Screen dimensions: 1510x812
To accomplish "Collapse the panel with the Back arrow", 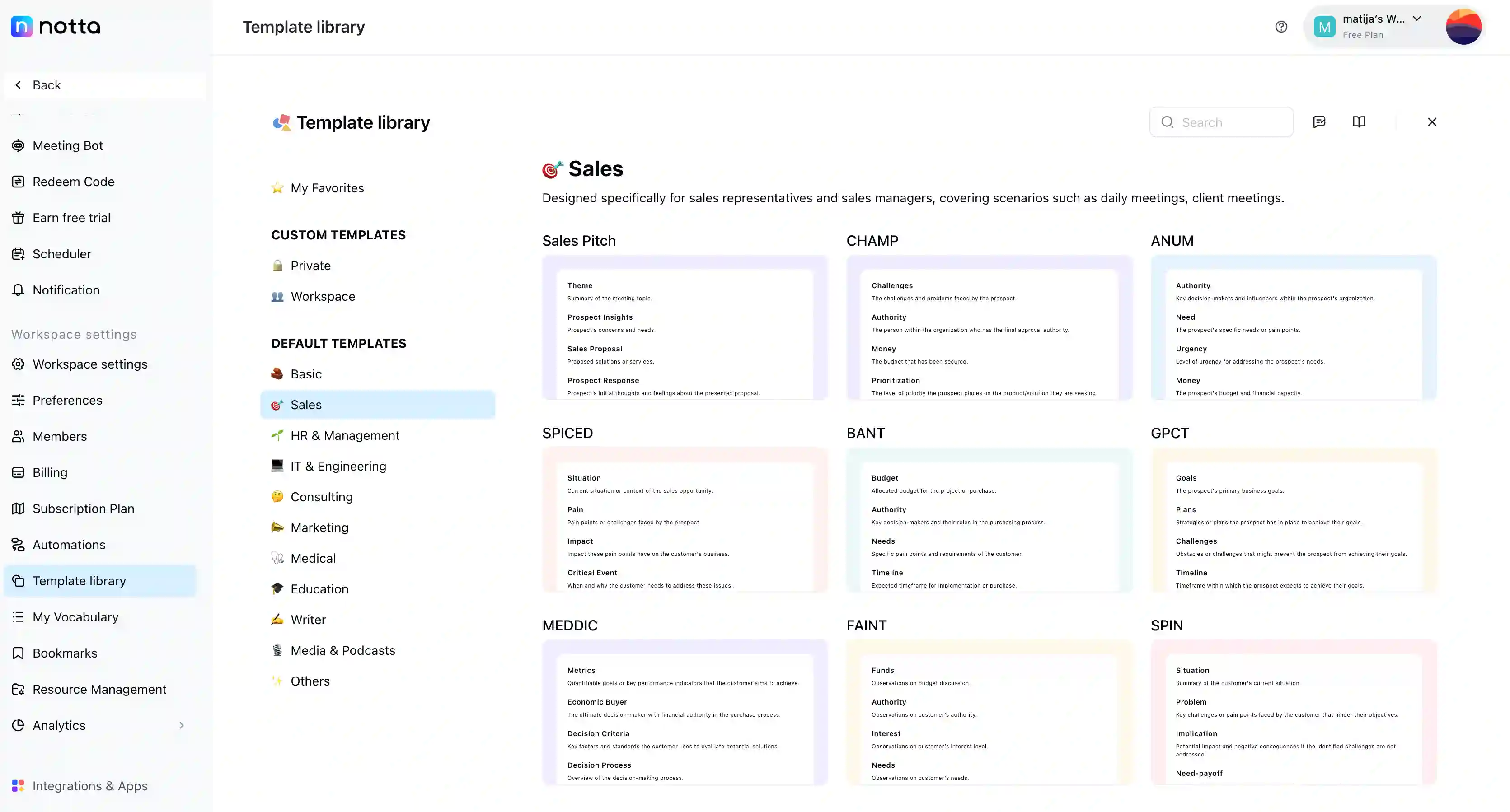I will coord(18,85).
